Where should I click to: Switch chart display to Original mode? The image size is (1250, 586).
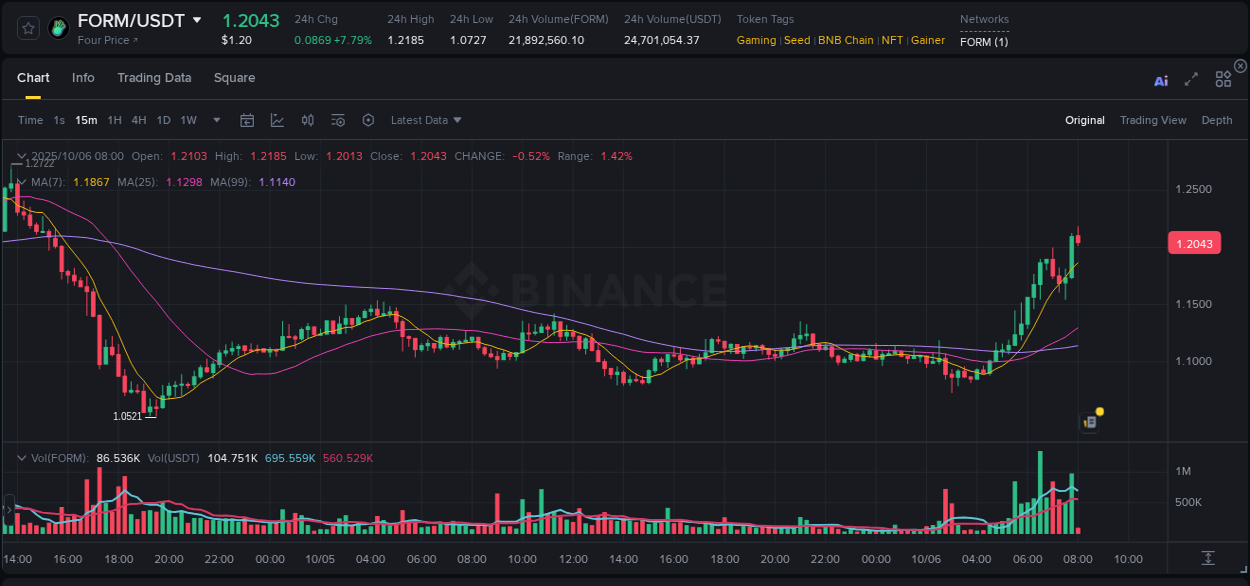[1084, 120]
